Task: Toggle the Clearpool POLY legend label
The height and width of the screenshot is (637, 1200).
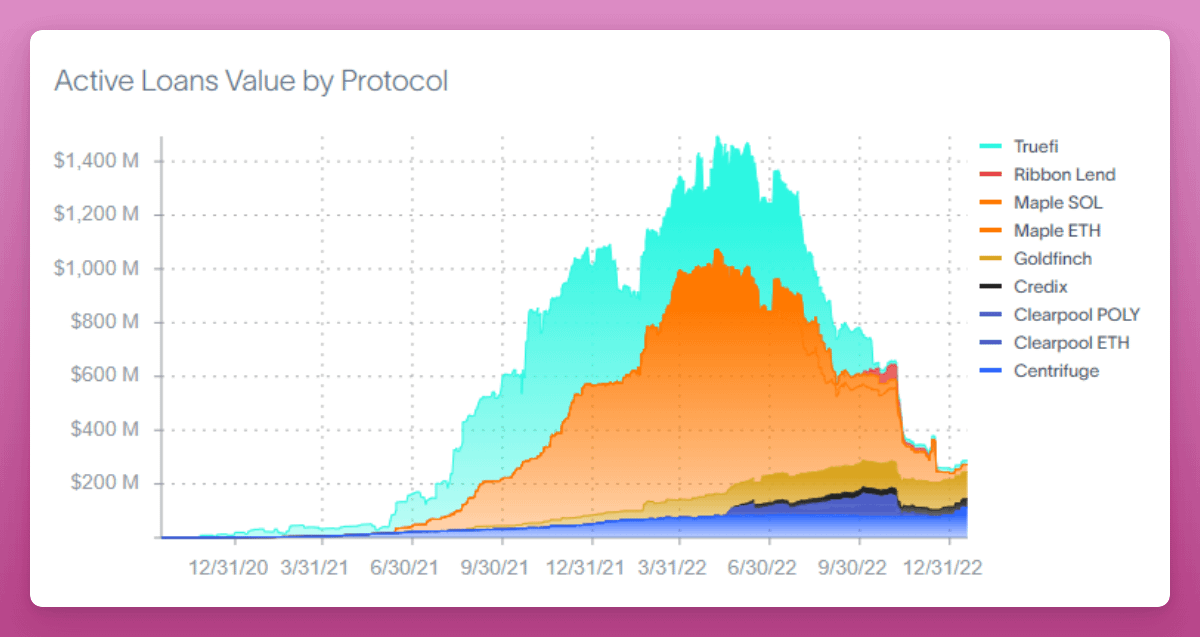Action: tap(1076, 315)
